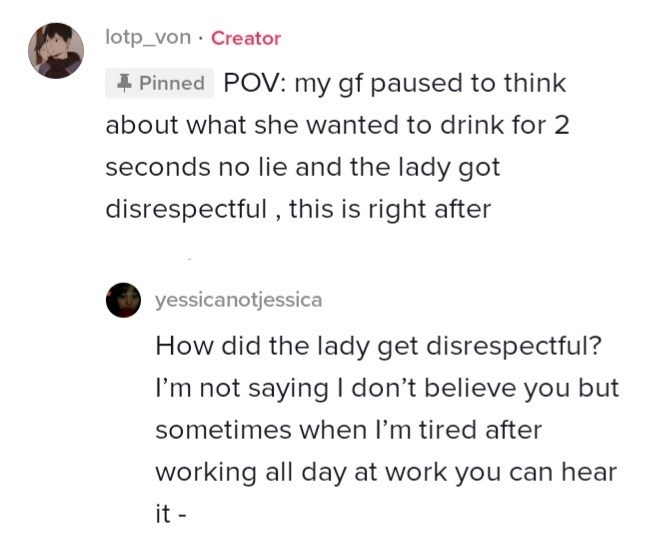Image resolution: width=662 pixels, height=537 pixels.
Task: Click the pink Creator label
Action: 246,38
